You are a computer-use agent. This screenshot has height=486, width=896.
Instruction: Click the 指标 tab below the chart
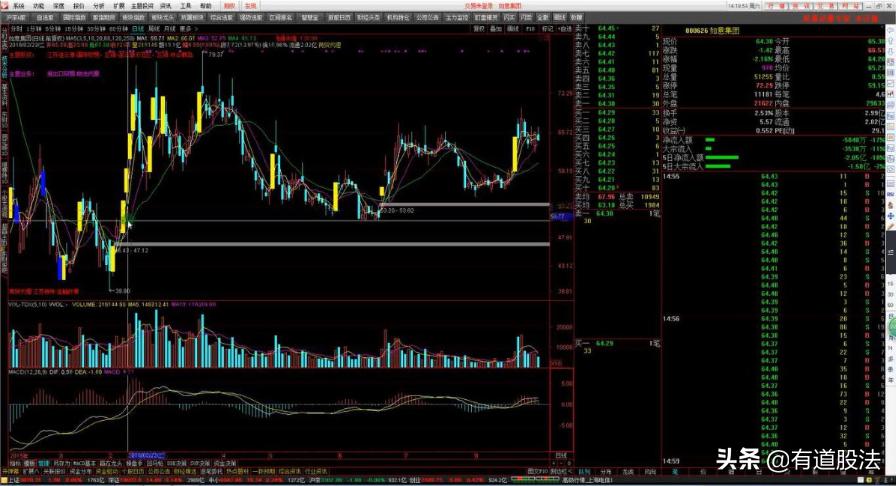click(x=15, y=463)
